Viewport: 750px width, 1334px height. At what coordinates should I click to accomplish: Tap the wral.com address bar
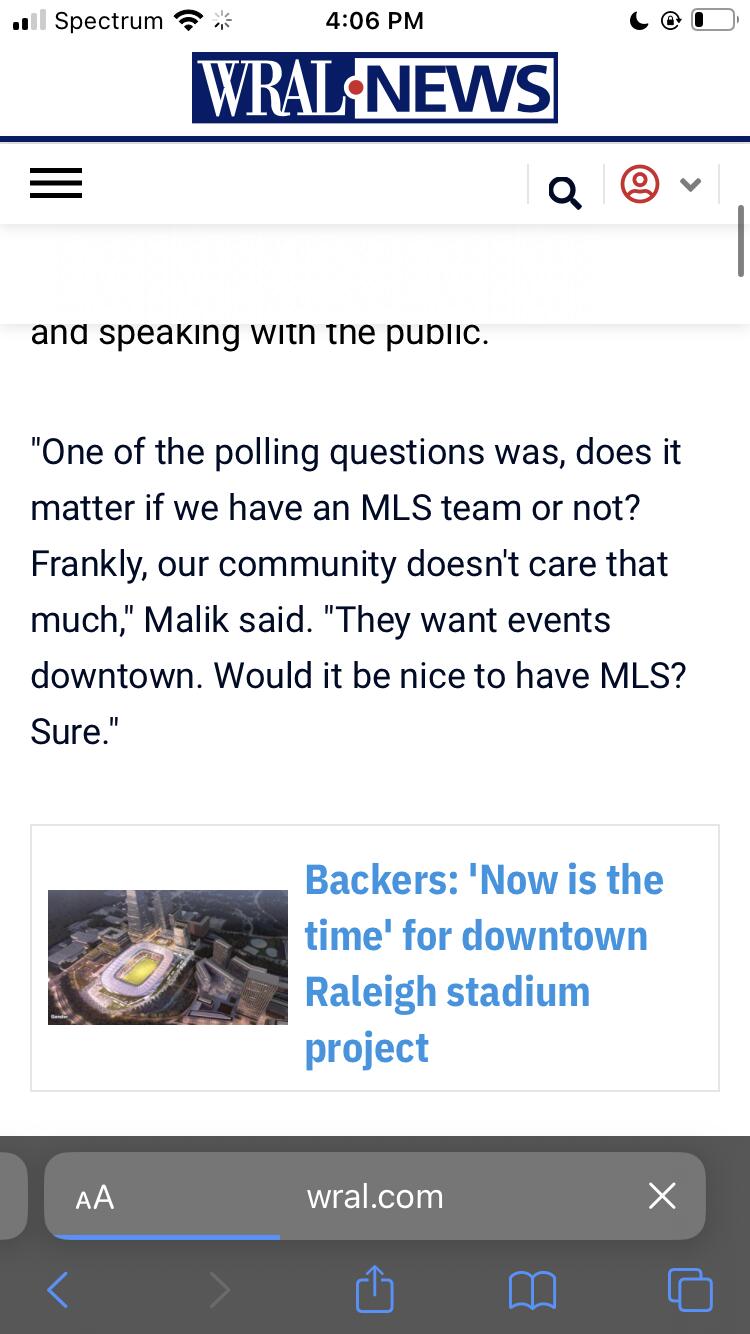coord(375,1197)
